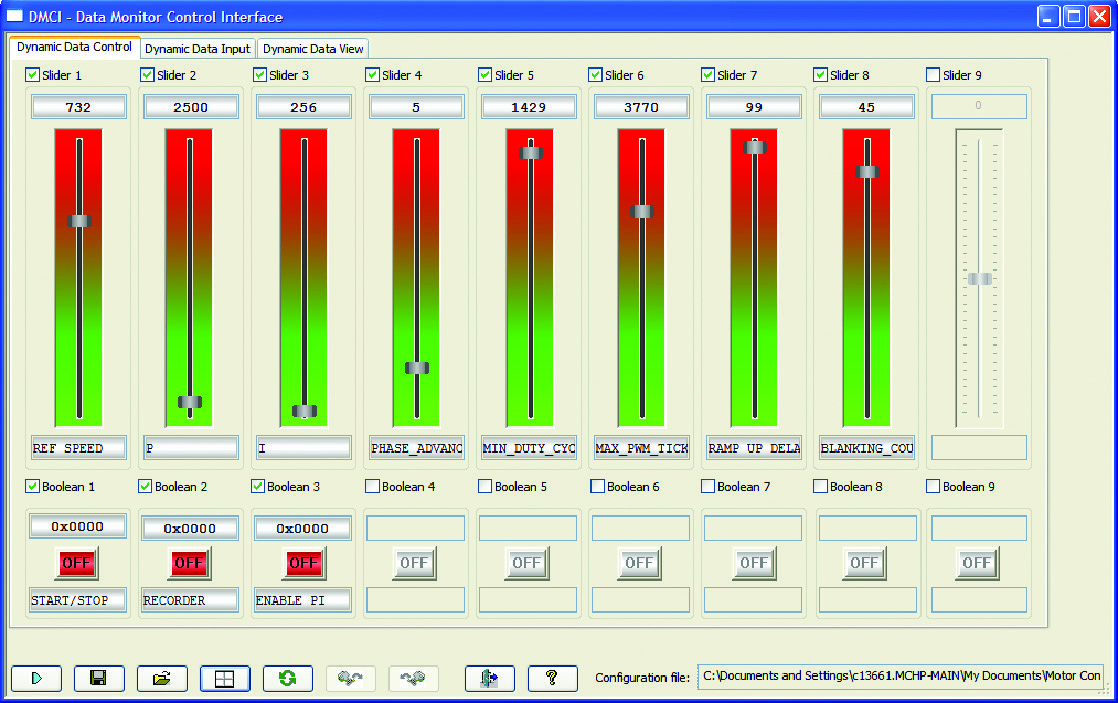The height and width of the screenshot is (703, 1118).
Task: Toggle the ENABLE PI OFF button
Action: (x=303, y=563)
